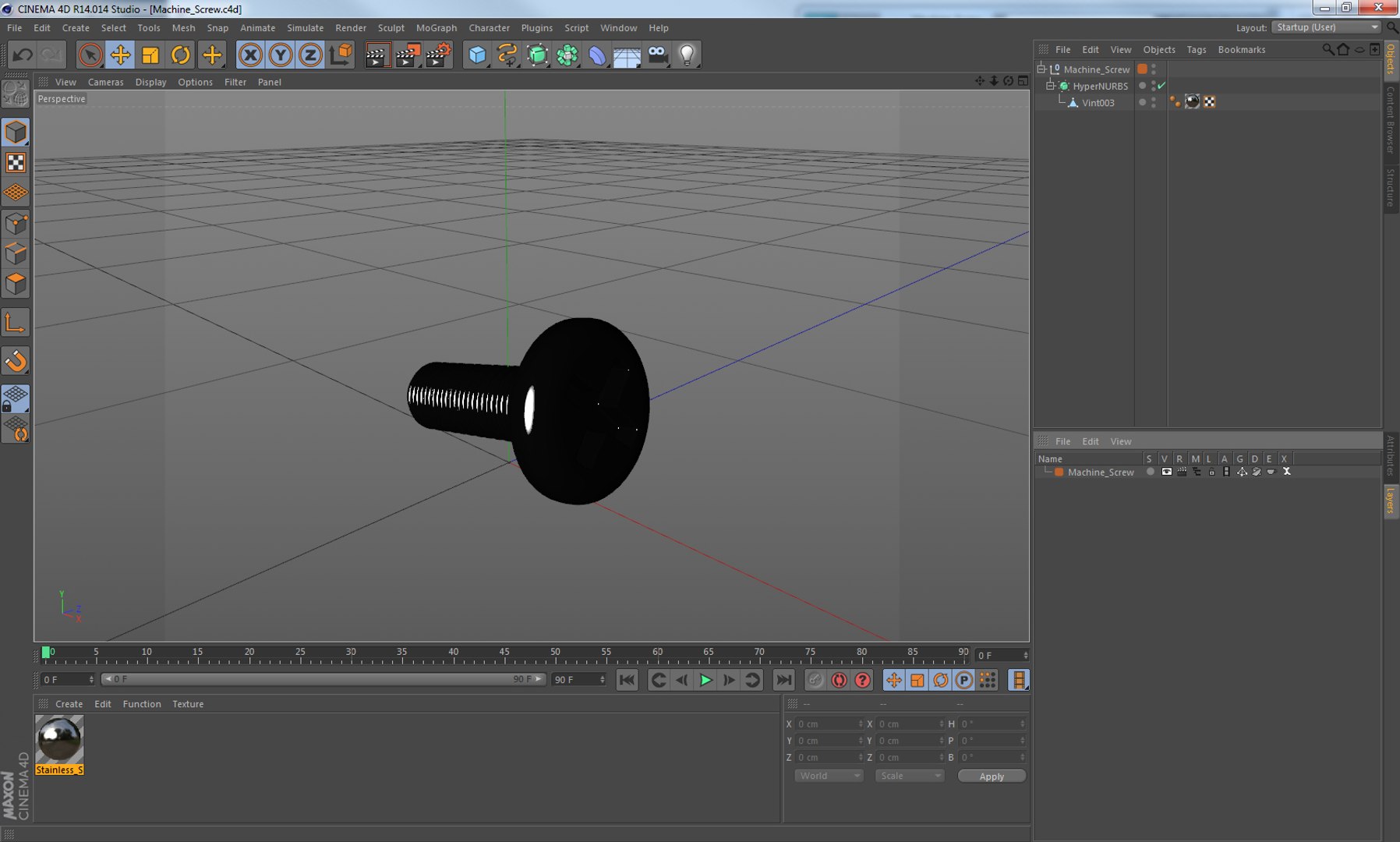
Task: Adjust the 90 F end frame stepper
Action: pos(603,680)
